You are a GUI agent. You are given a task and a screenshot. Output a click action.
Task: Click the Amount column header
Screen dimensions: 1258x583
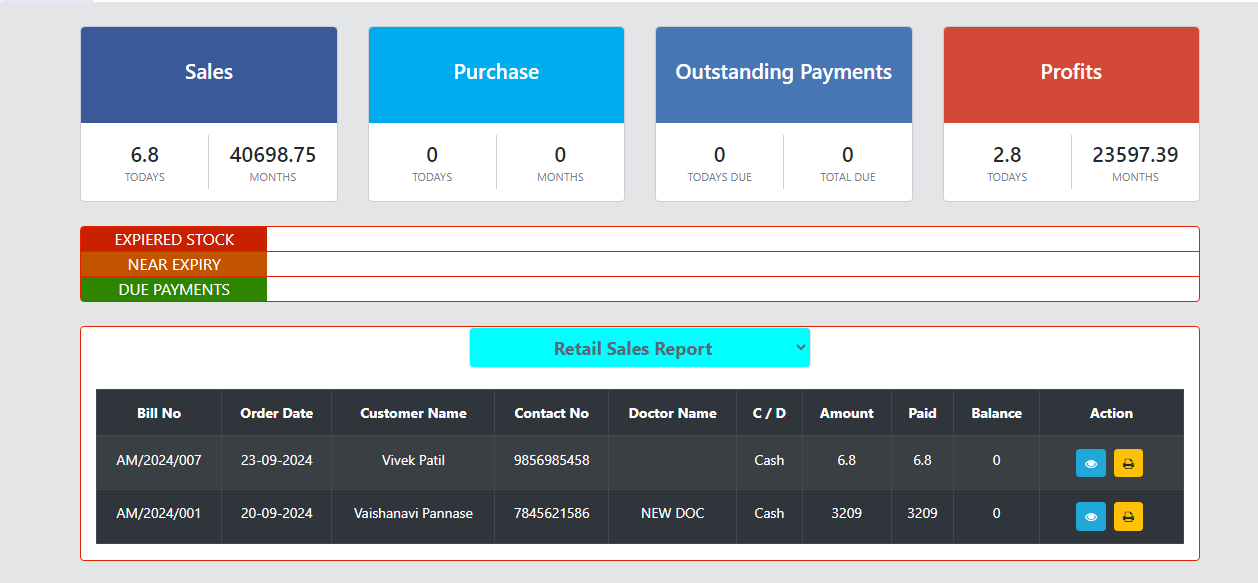(x=846, y=413)
